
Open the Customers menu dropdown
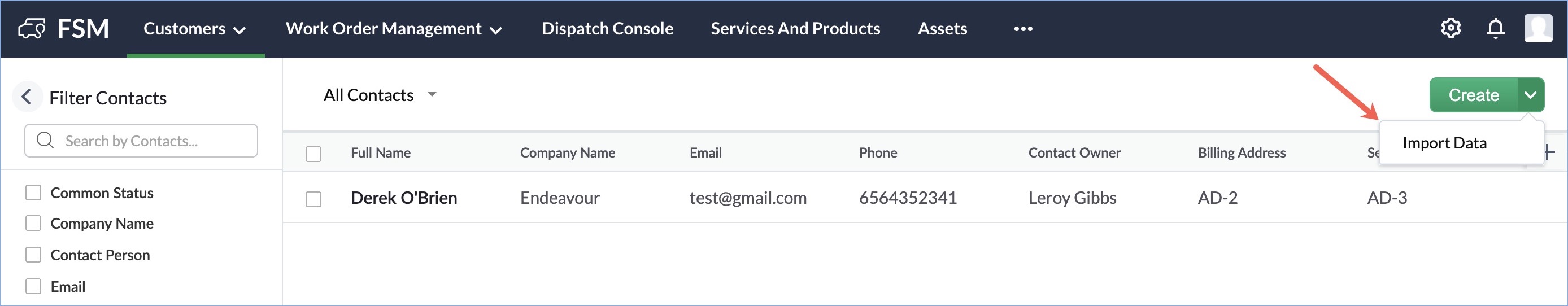click(195, 29)
